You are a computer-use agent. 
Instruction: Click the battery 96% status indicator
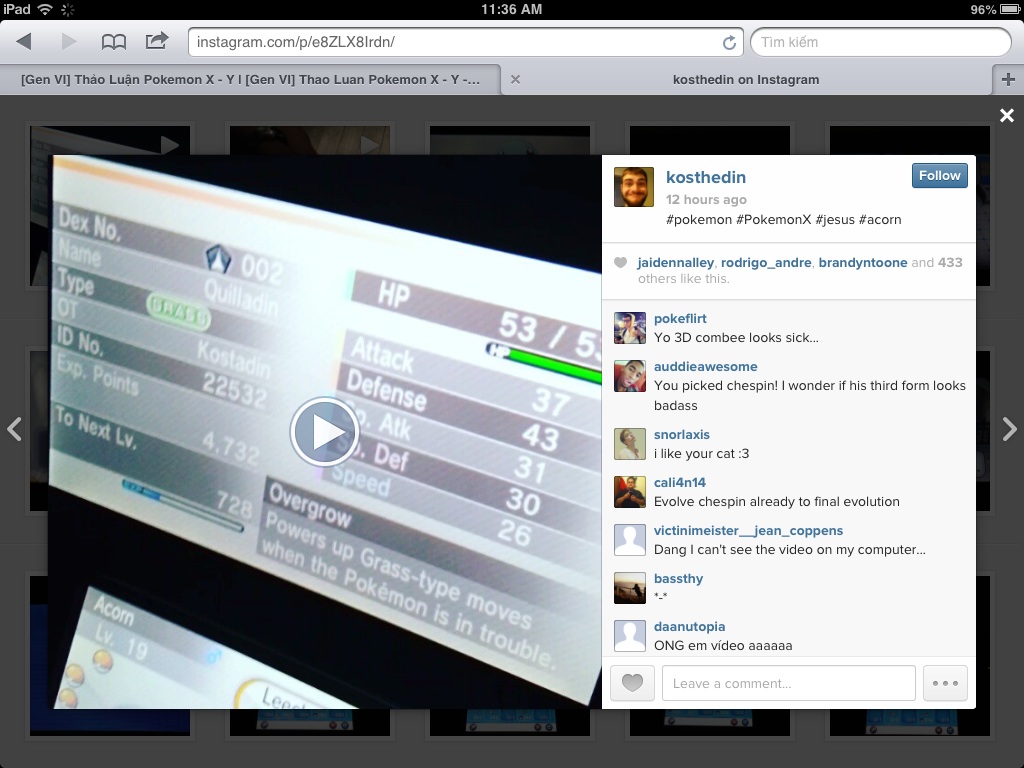995,9
